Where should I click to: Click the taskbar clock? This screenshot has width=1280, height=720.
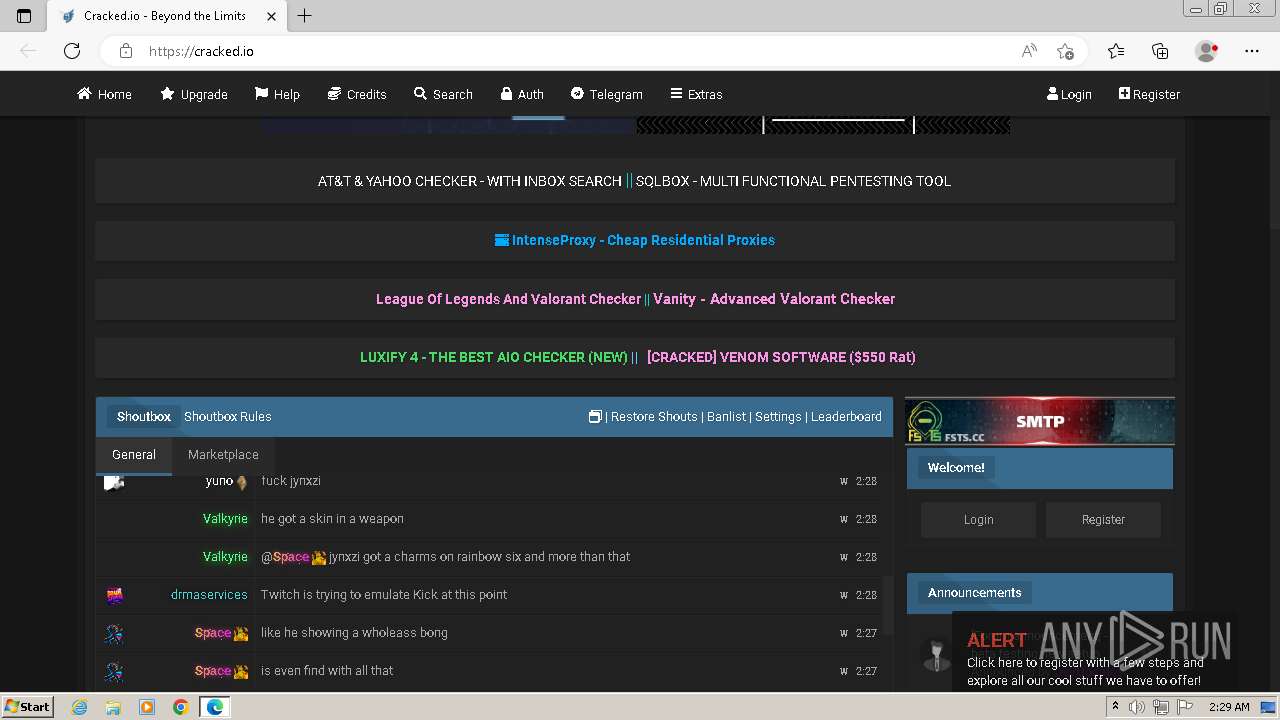pyautogui.click(x=1229, y=707)
